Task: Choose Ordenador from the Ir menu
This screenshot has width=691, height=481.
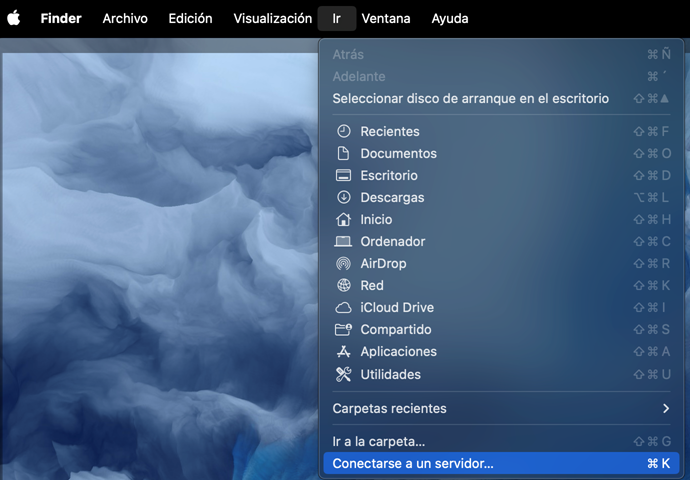Action: click(x=502, y=242)
